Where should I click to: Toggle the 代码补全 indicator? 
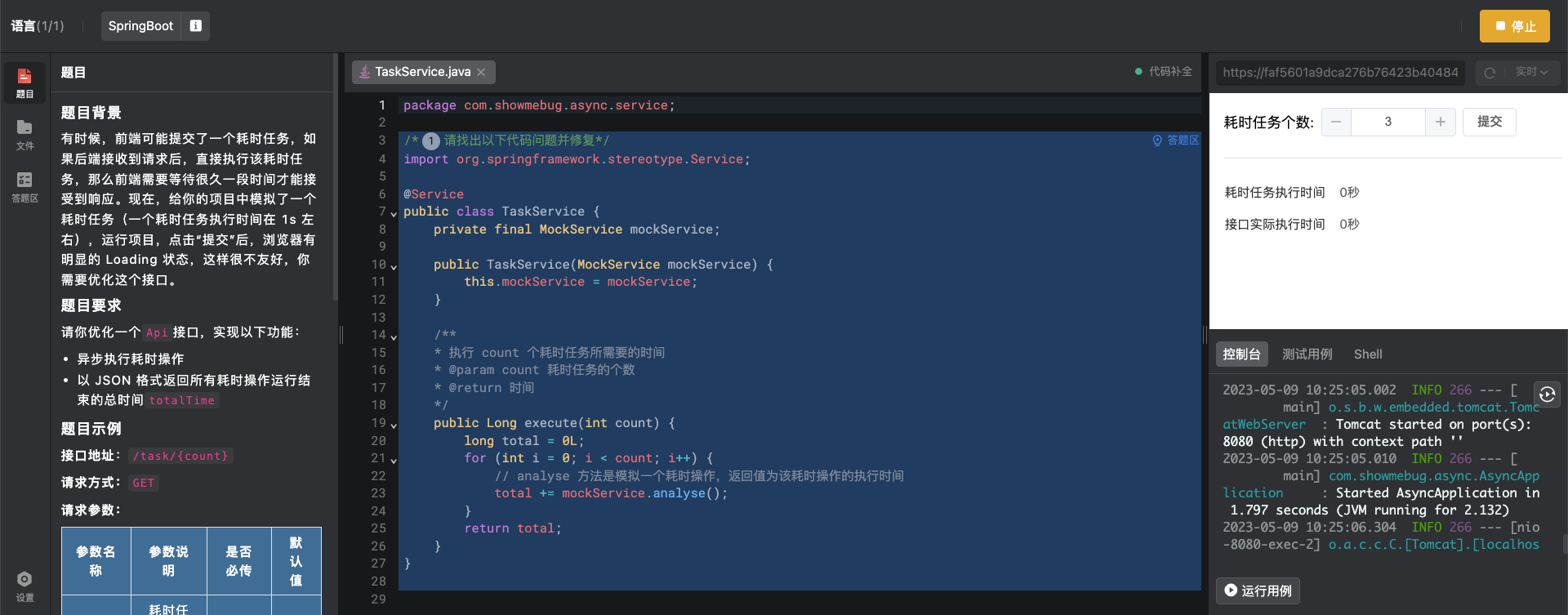[x=1164, y=72]
